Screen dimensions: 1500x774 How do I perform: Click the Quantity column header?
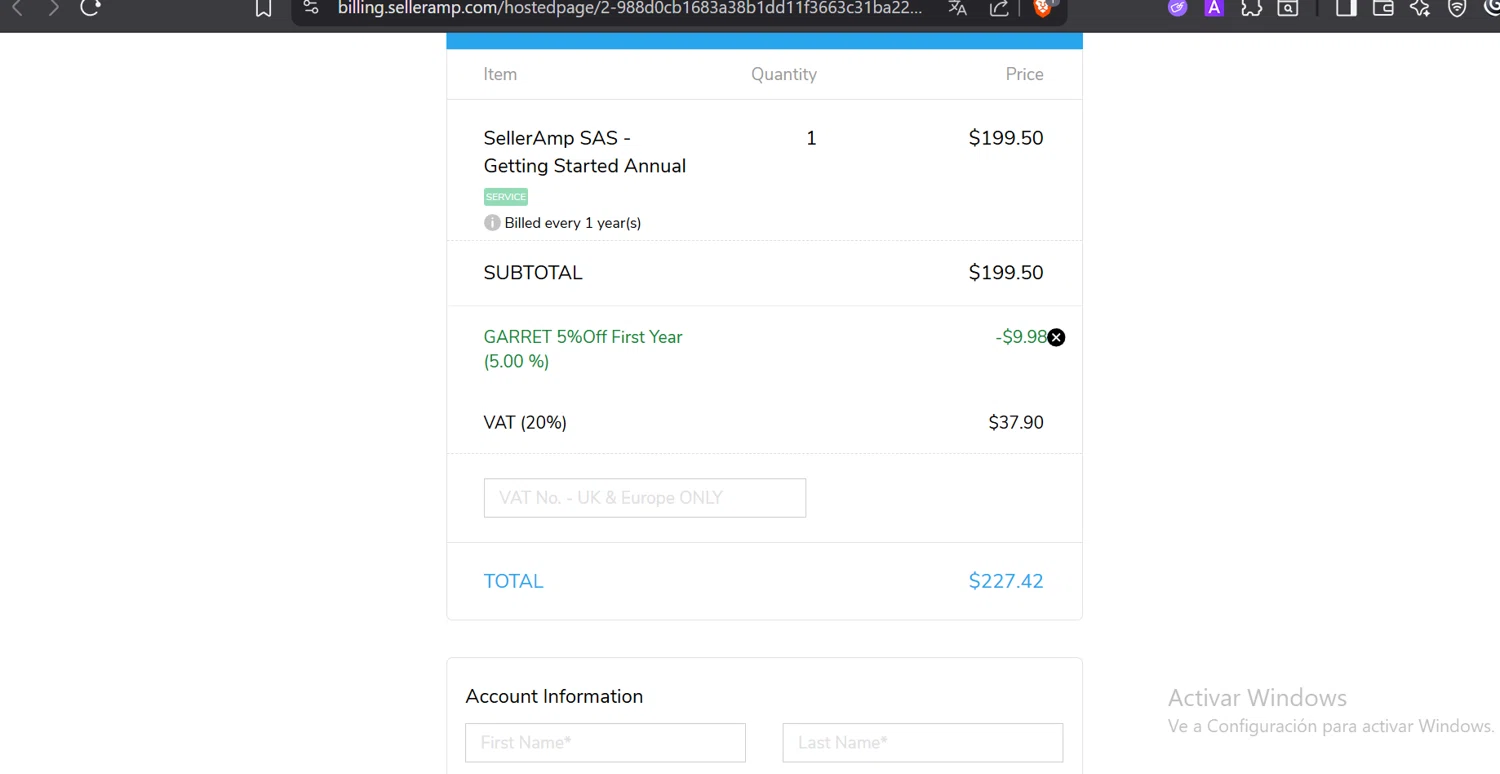point(784,74)
